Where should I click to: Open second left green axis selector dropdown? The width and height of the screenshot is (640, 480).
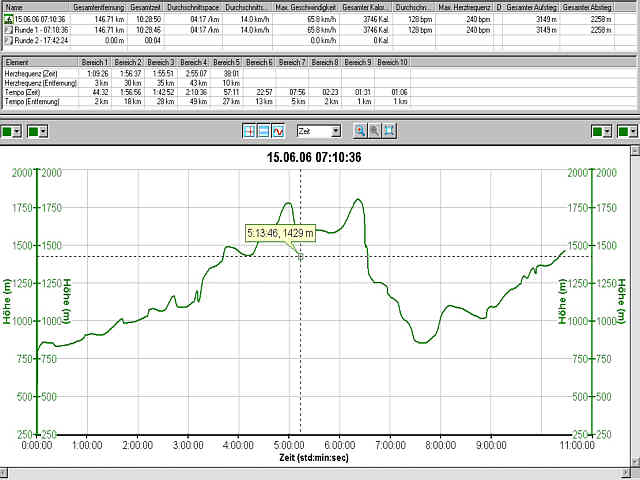coord(43,131)
